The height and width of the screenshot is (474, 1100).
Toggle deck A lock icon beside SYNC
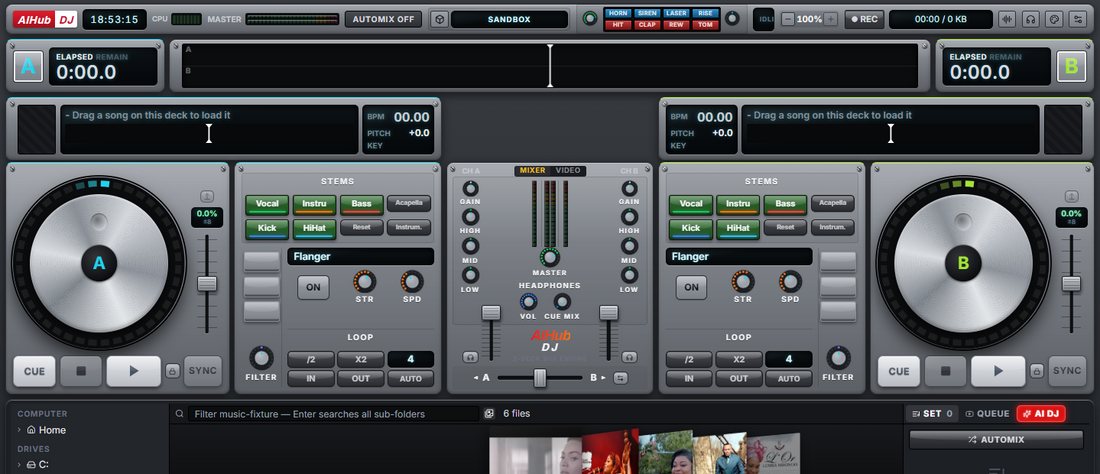tap(173, 371)
